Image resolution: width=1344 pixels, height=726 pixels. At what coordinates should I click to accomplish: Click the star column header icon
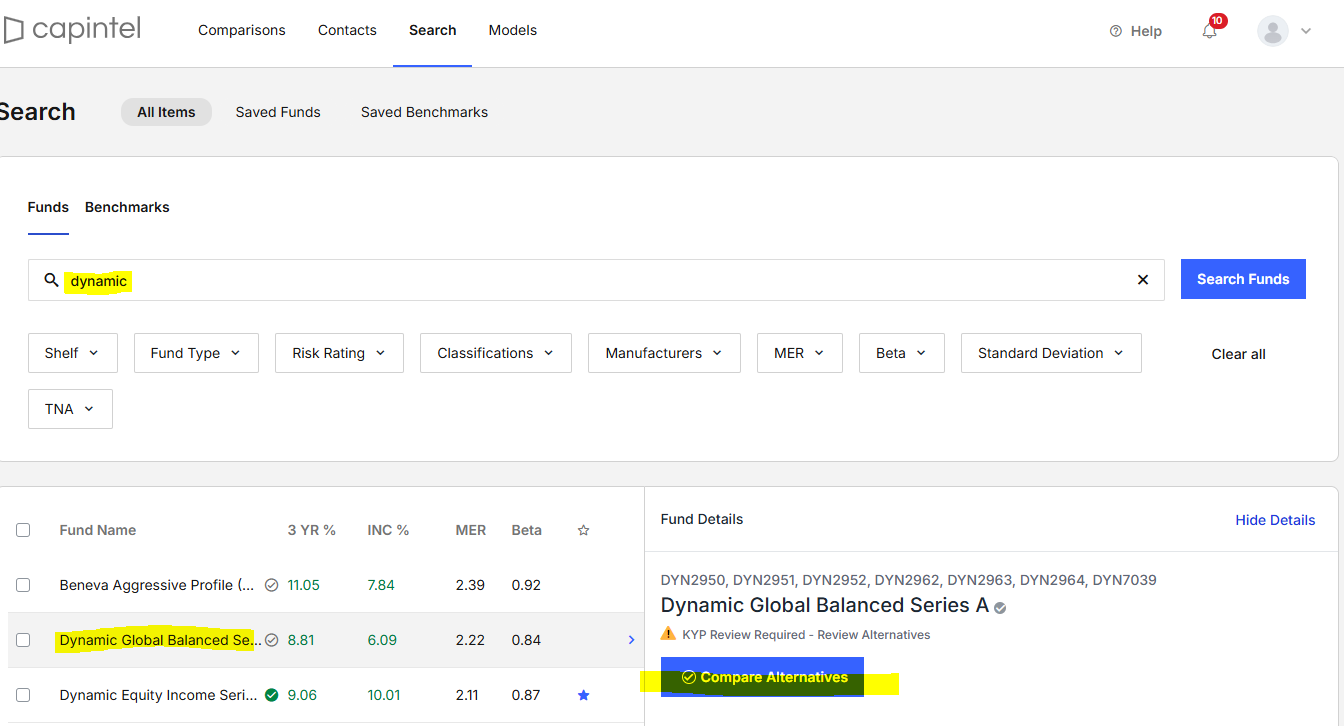point(584,530)
